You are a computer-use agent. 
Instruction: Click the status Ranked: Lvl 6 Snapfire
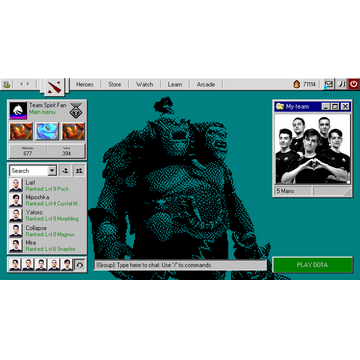50,249
